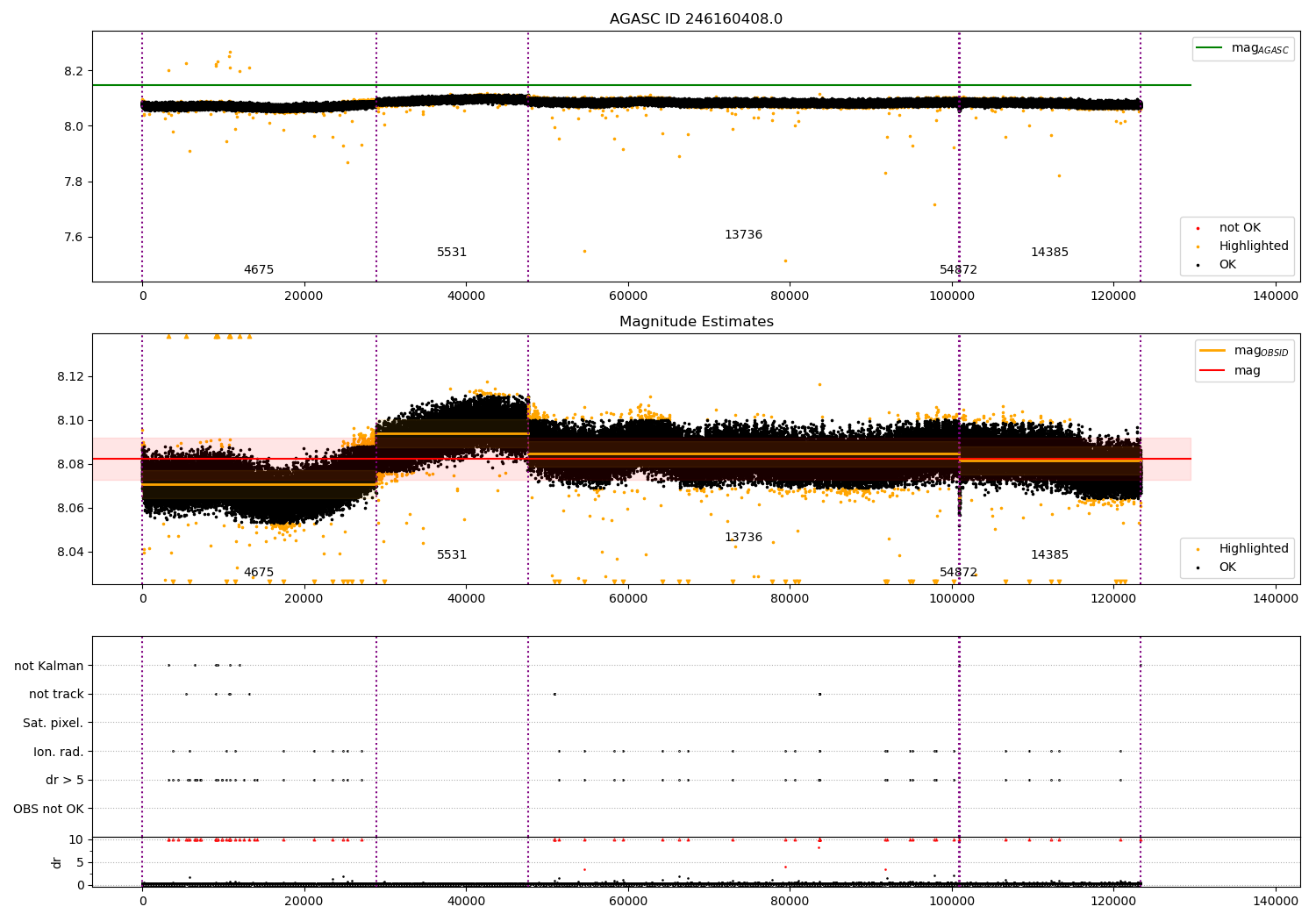Screen dimensions: 1316x921
Task: Click the 'dr > 5' row label
Action: click(65, 780)
